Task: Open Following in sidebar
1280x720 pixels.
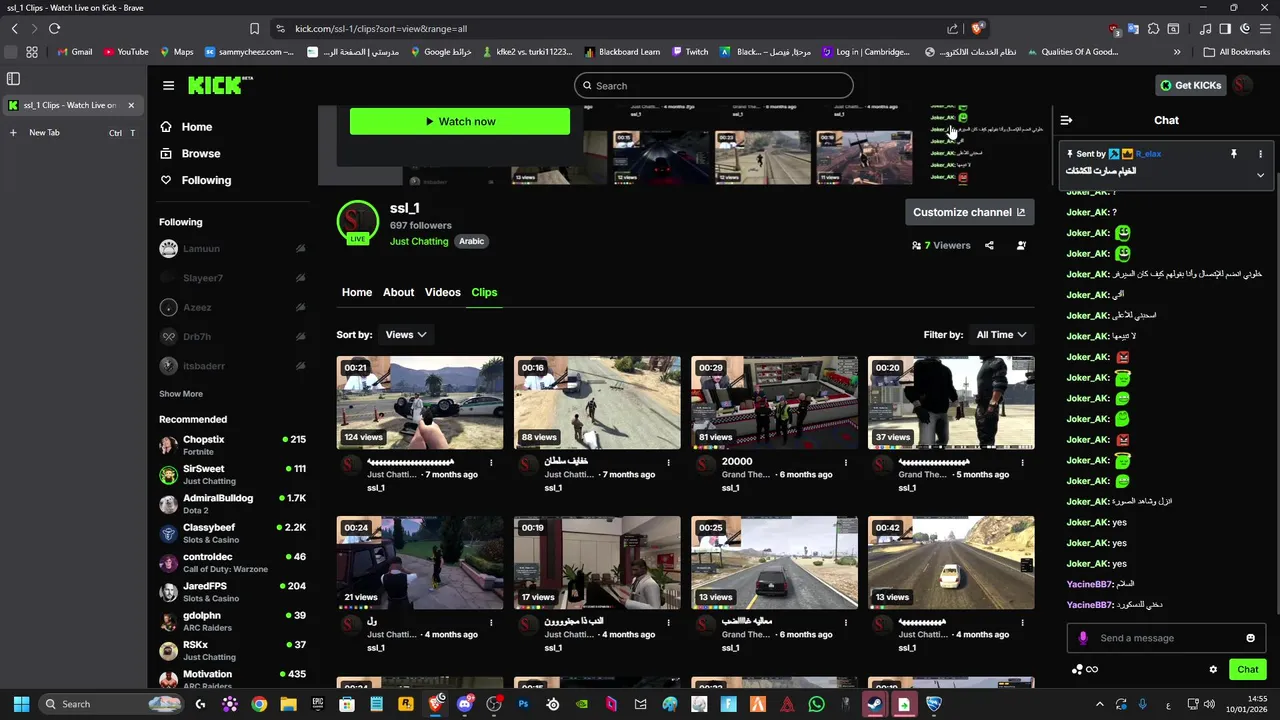Action: [195, 180]
